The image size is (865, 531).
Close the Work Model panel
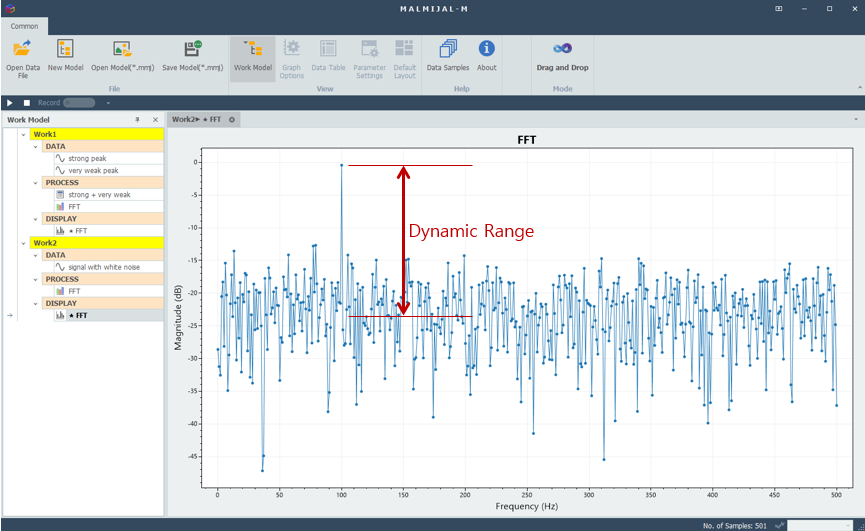156,120
